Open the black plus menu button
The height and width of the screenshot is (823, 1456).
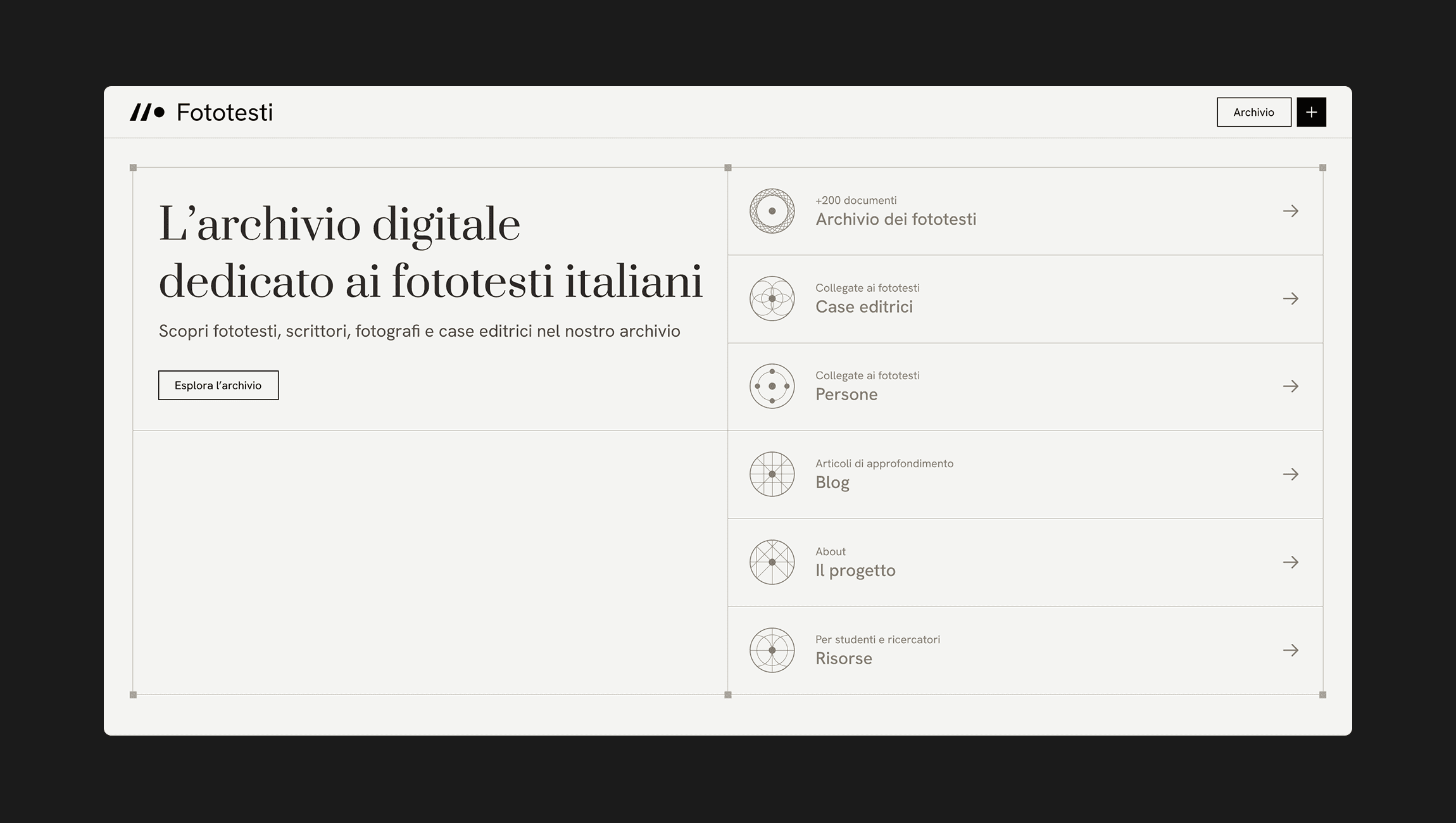(x=1311, y=112)
